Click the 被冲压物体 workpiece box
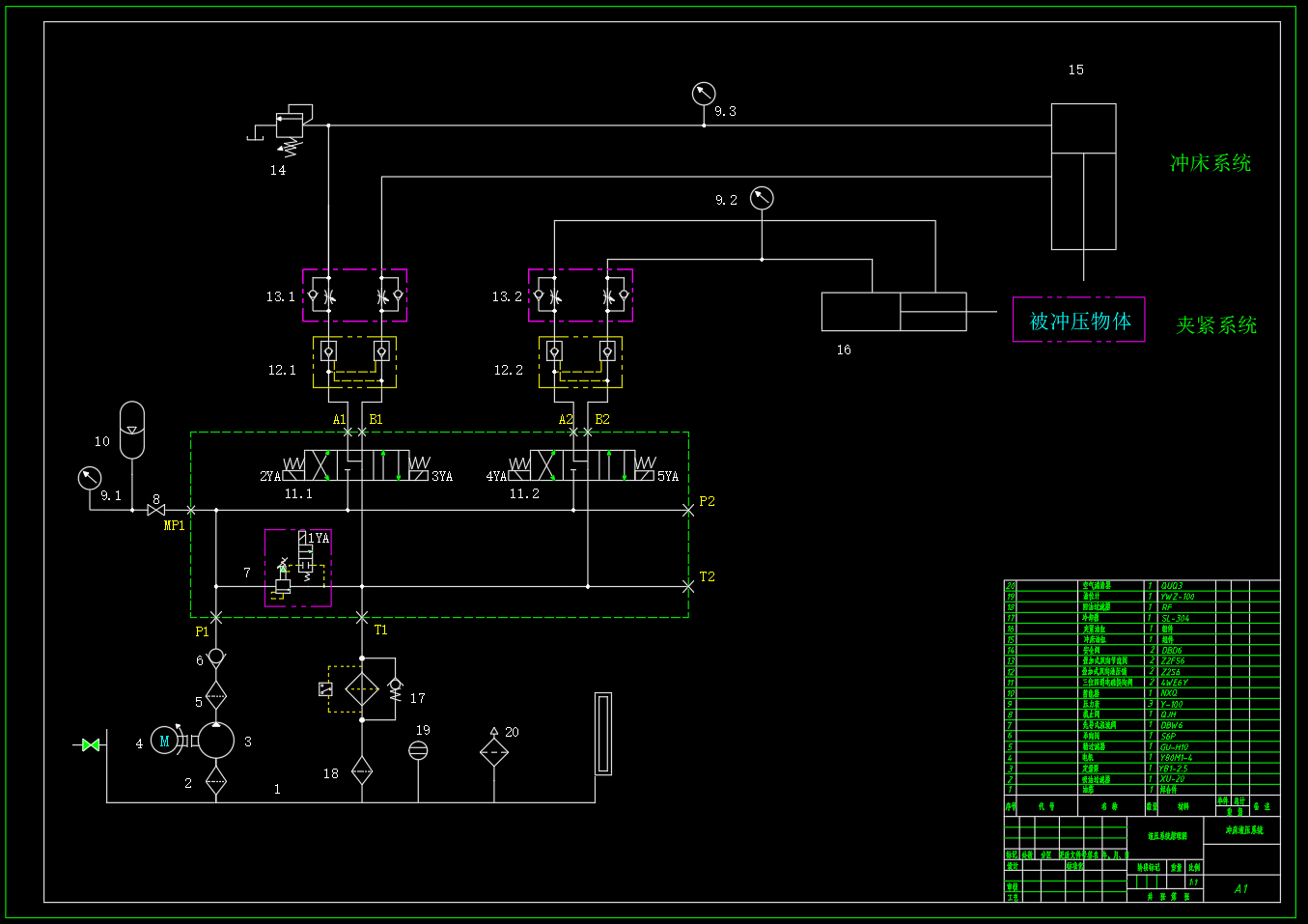The height and width of the screenshot is (924, 1308). (x=1079, y=320)
